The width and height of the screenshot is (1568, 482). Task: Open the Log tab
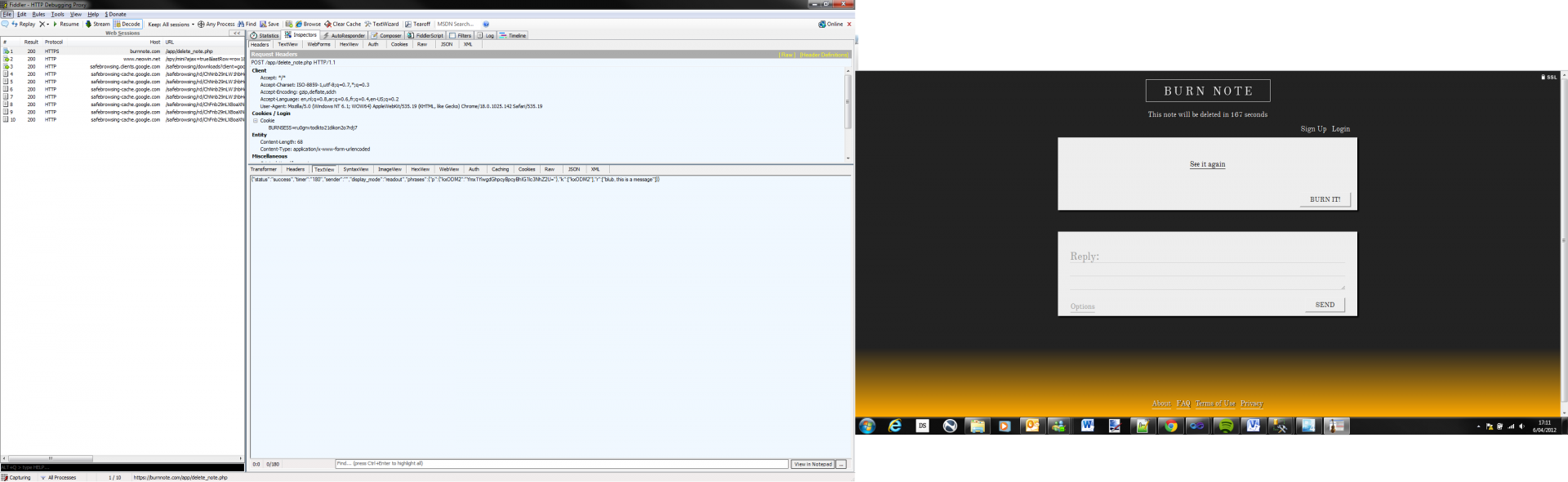(x=486, y=36)
